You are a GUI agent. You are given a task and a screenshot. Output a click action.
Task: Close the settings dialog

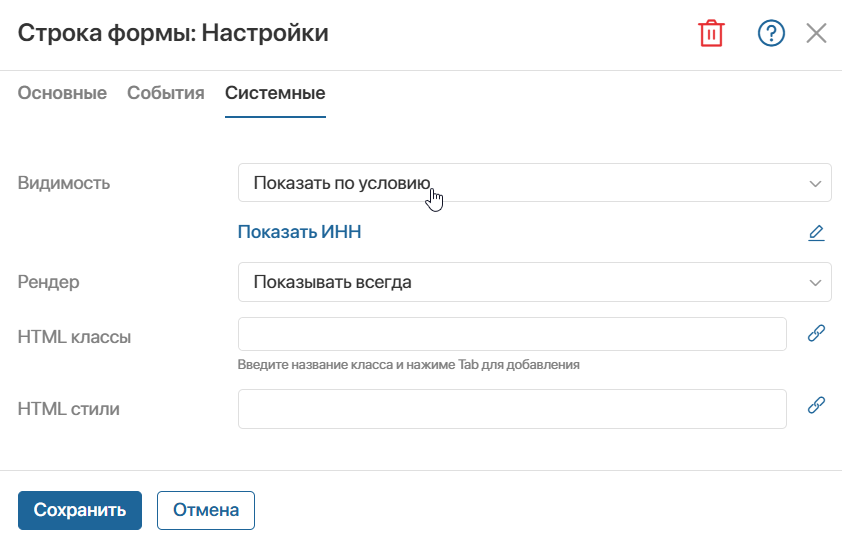pyautogui.click(x=816, y=33)
